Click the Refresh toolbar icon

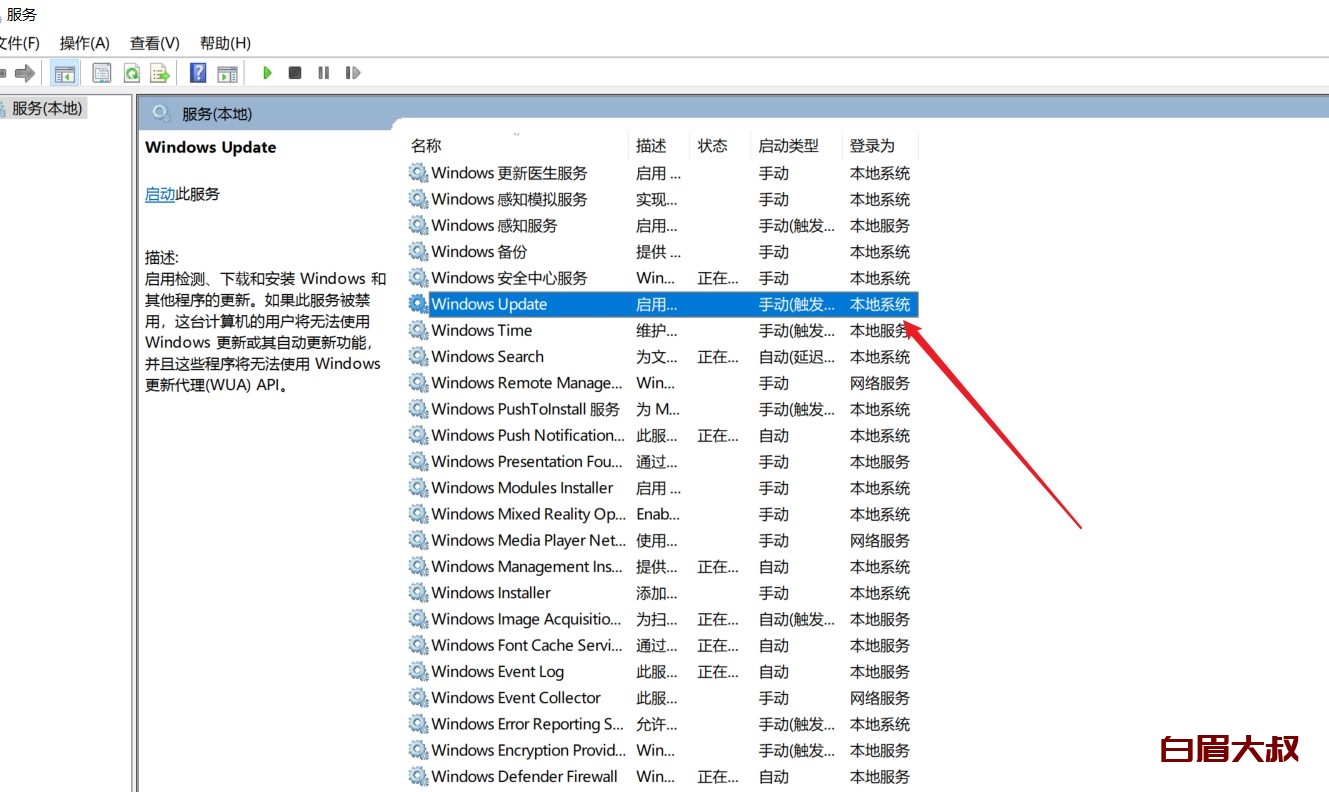[131, 73]
